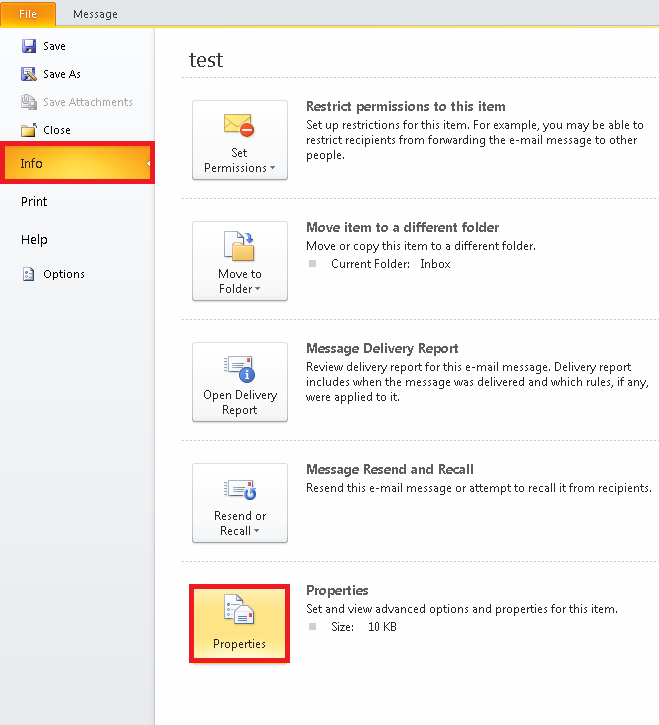
Task: Click the Open Delivery Report icon
Action: pos(240,368)
